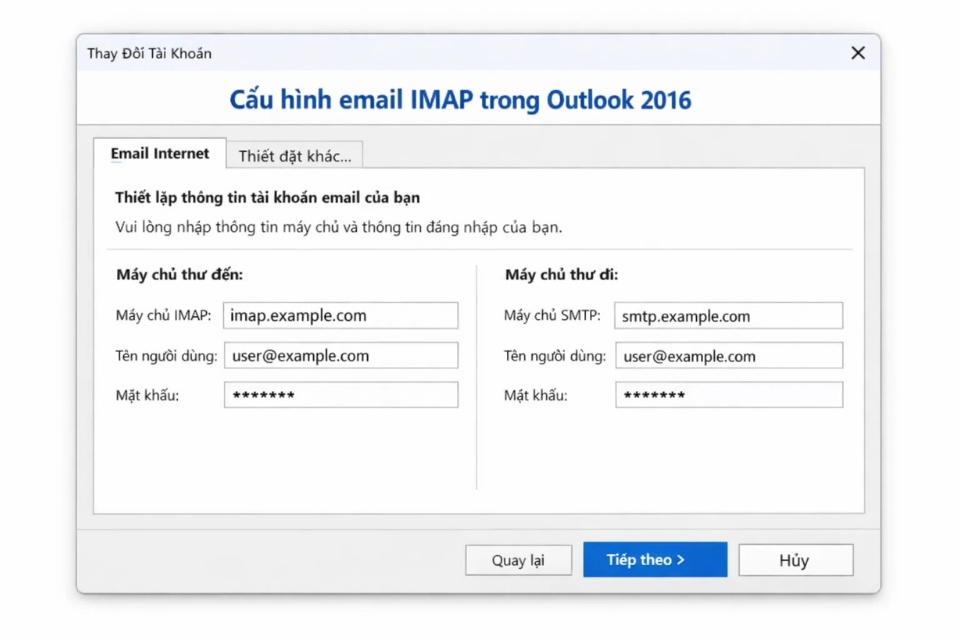Image resolution: width=960 pixels, height=640 pixels.
Task: Click the "Máy chủ thư đến:" section header
Action: pyautogui.click(x=178, y=274)
